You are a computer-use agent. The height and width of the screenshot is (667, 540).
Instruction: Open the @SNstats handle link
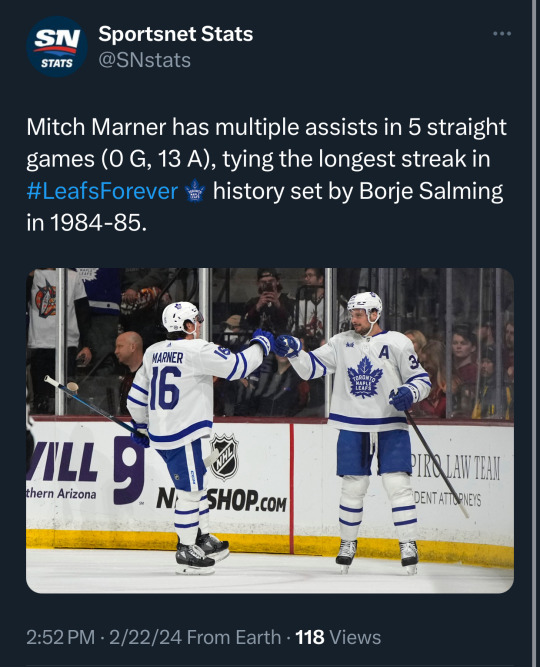coord(144,60)
